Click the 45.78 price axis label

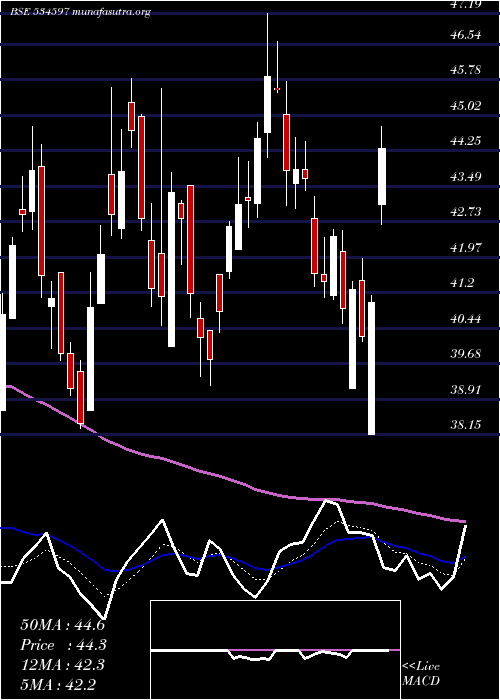coord(466,70)
